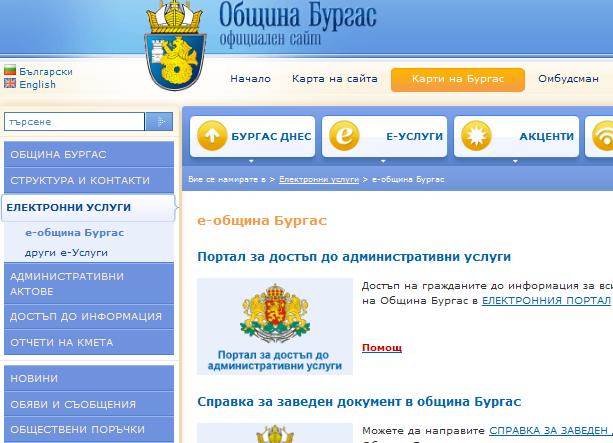Open the Омбудсман page
613x443 pixels.
coord(568,79)
